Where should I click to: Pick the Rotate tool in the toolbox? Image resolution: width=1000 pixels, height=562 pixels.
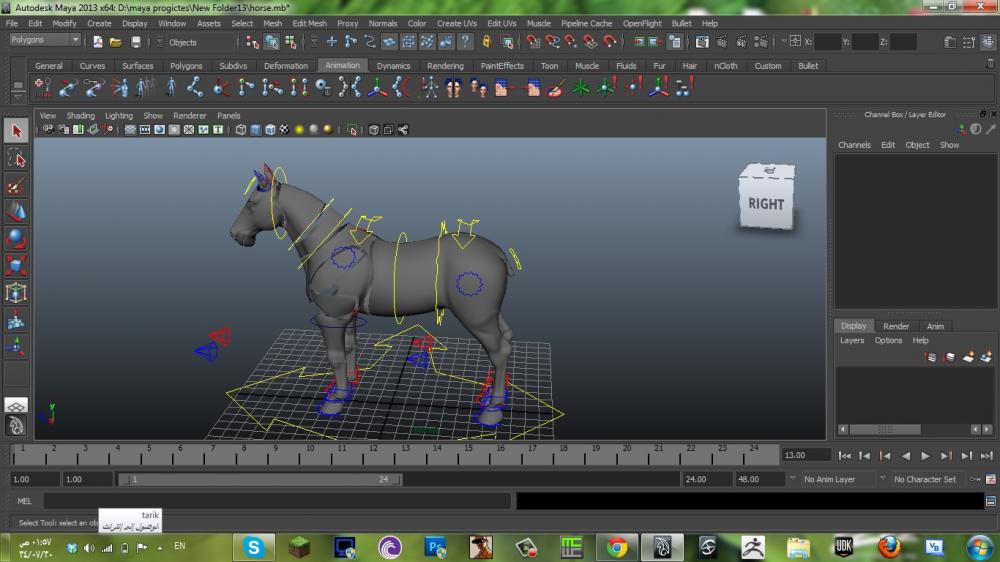tap(16, 239)
